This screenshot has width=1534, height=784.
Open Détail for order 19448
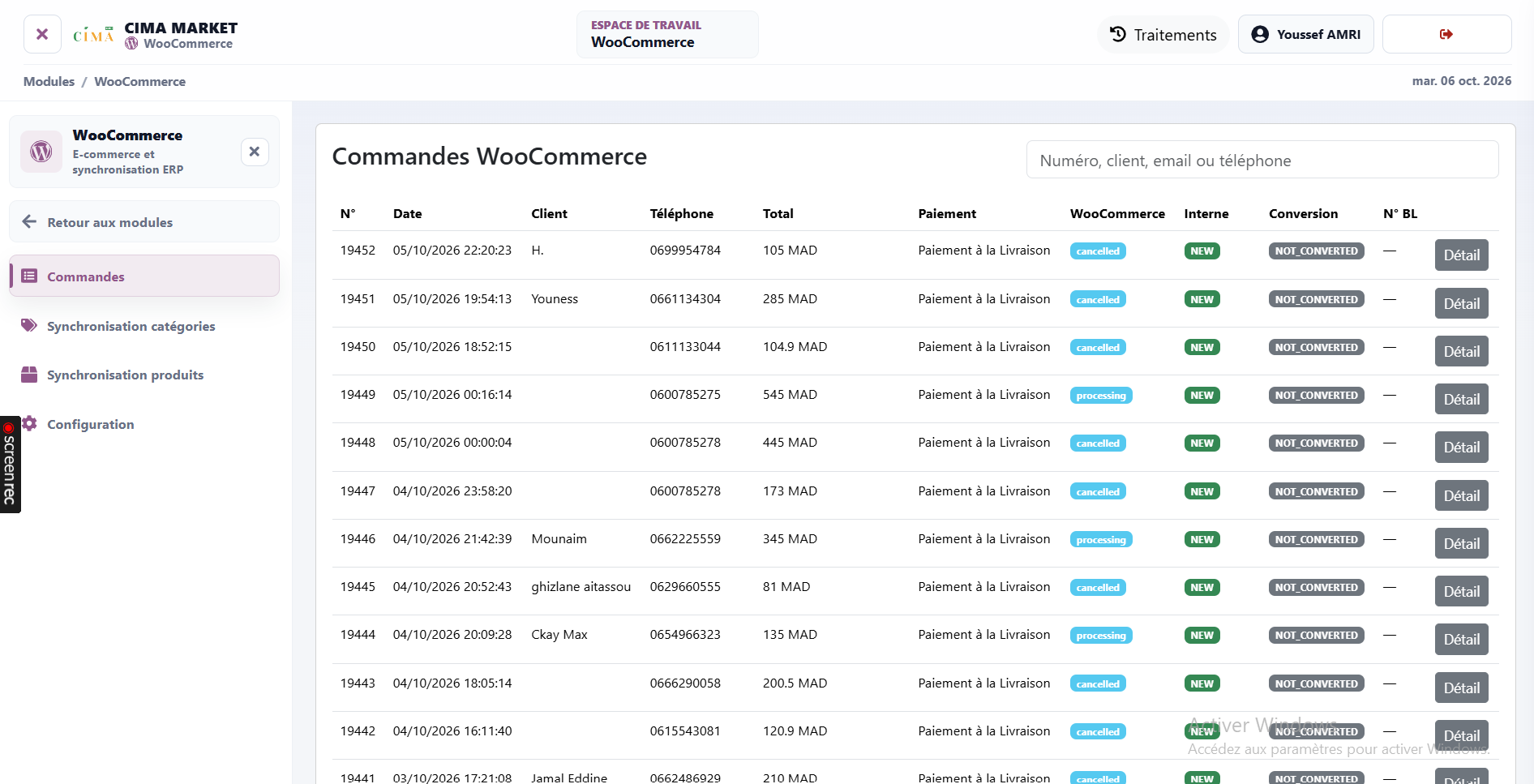pyautogui.click(x=1461, y=447)
